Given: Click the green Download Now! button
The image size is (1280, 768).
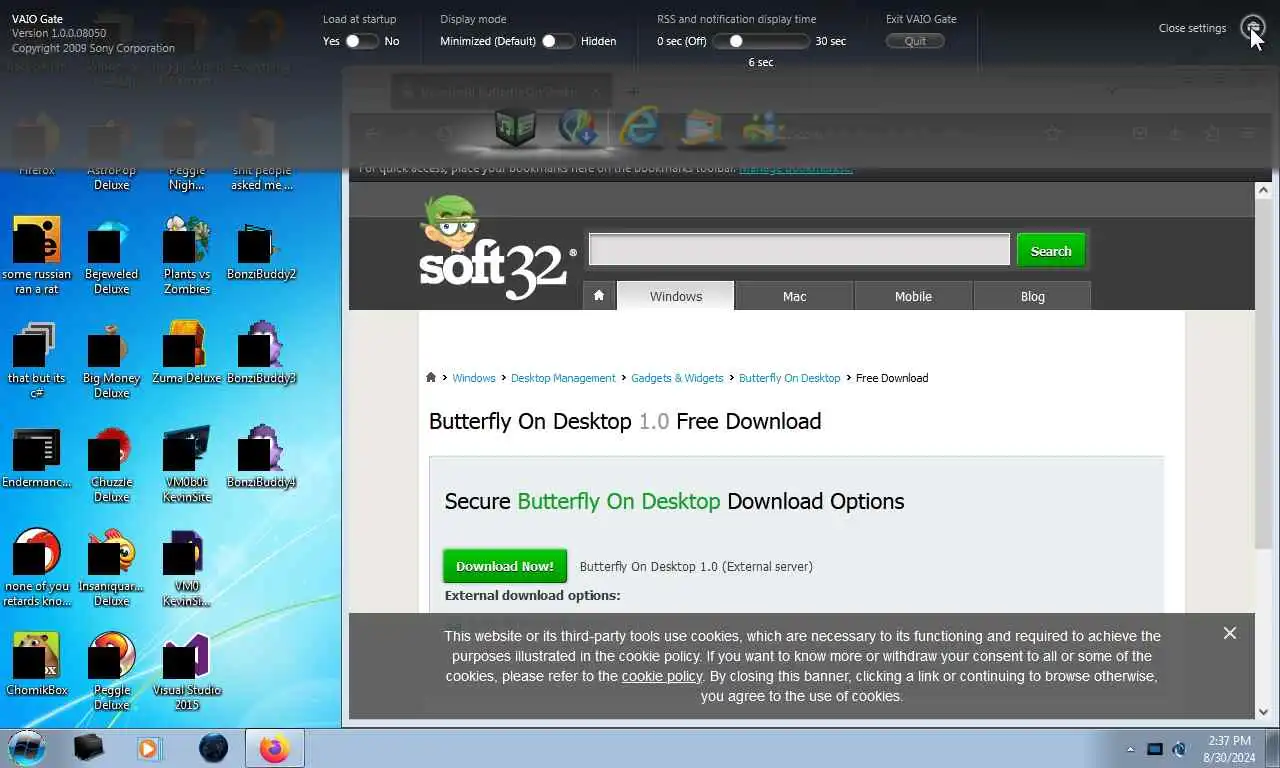Looking at the screenshot, I should pyautogui.click(x=505, y=566).
